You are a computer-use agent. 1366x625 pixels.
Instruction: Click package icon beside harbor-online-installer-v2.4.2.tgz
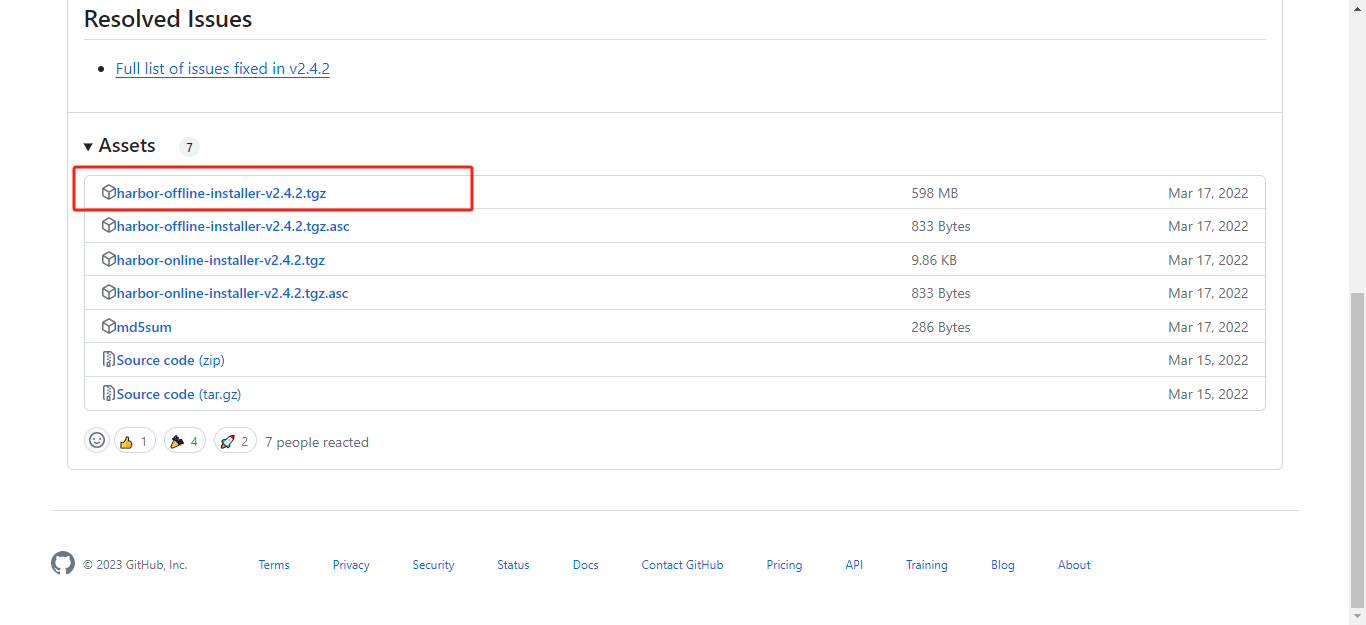click(x=109, y=259)
